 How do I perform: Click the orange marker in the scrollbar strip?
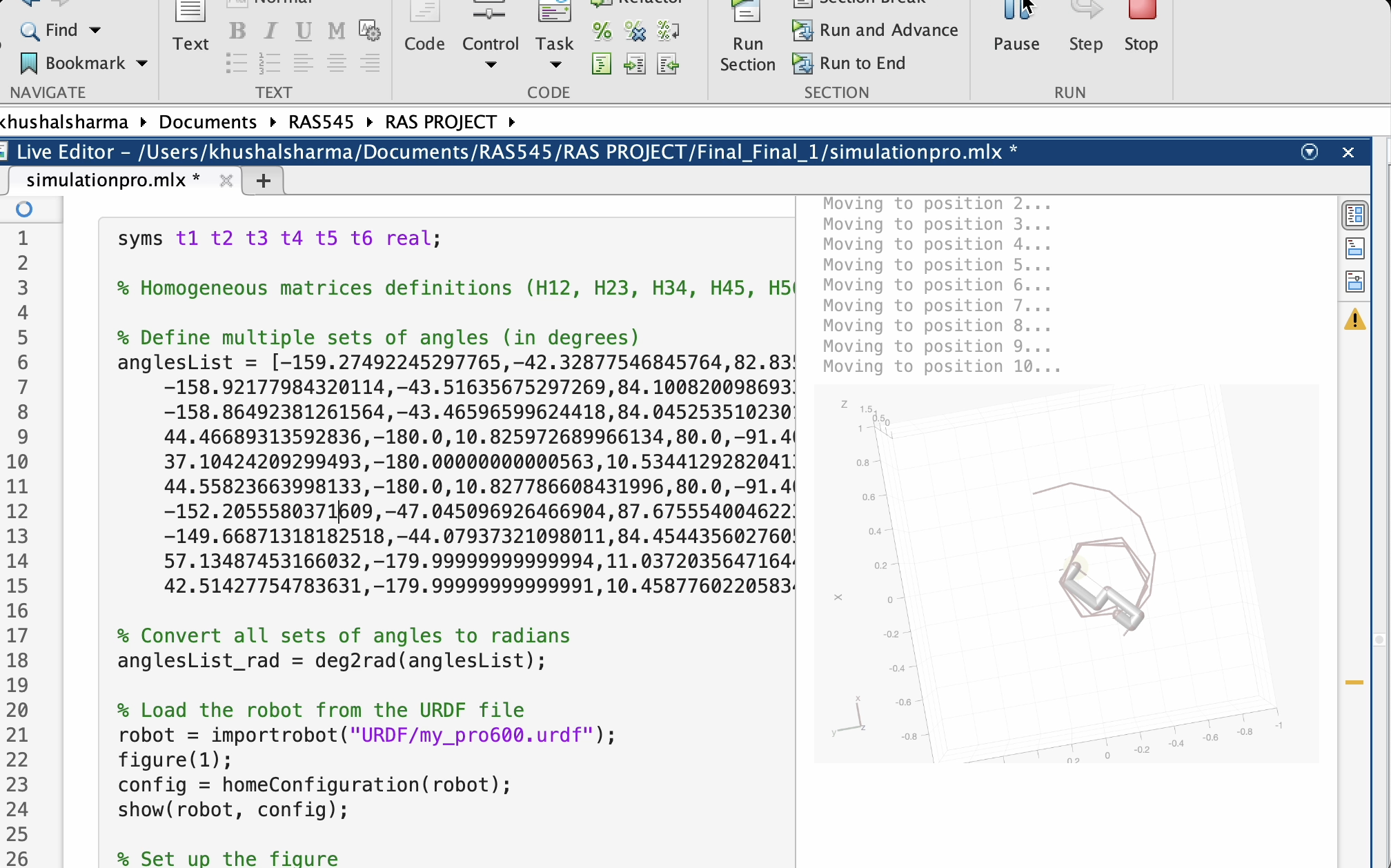[x=1354, y=682]
